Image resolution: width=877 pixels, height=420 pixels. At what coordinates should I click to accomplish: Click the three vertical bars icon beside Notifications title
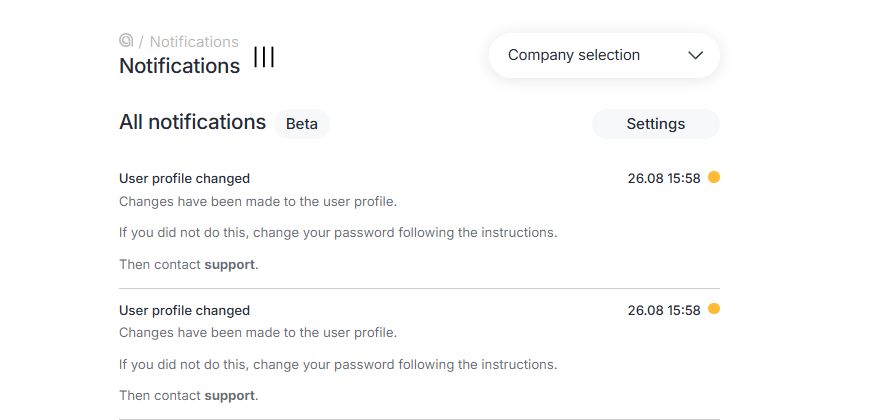(x=264, y=57)
